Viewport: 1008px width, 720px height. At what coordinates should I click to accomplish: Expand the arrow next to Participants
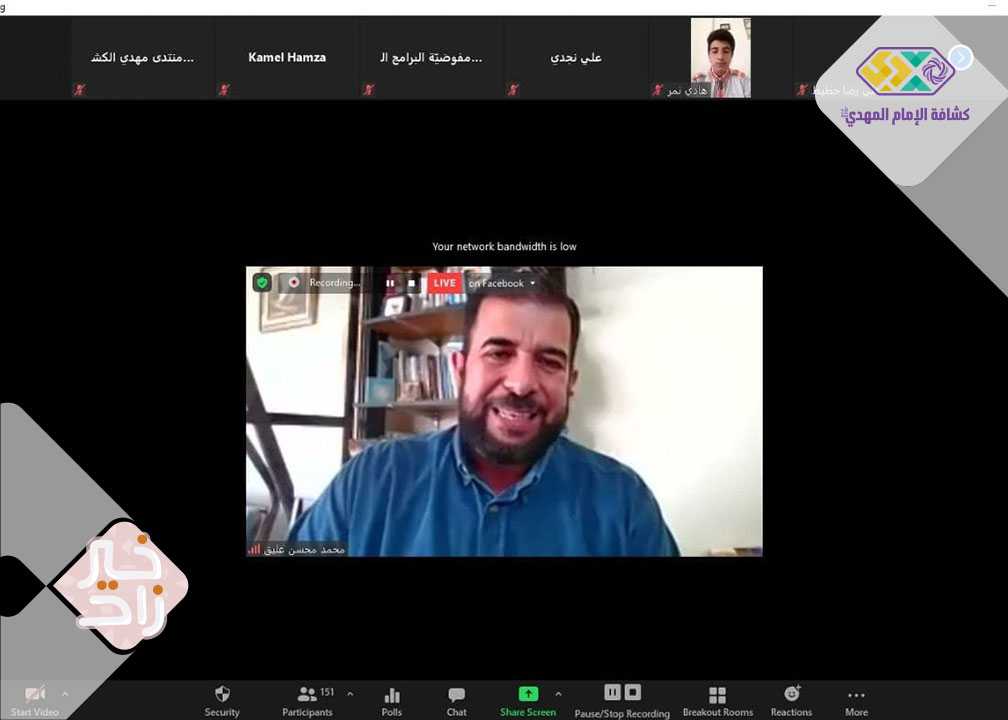(350, 693)
